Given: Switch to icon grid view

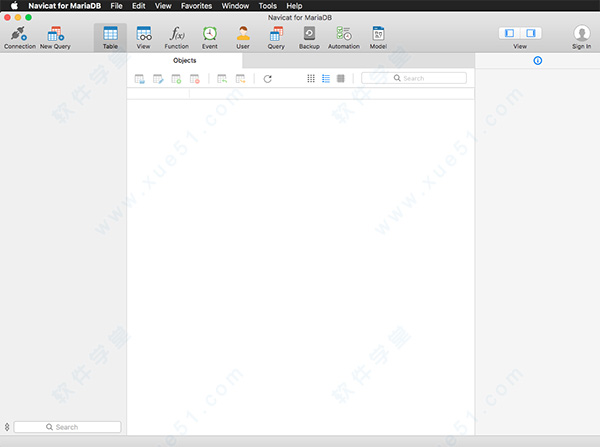Looking at the screenshot, I should click(311, 78).
